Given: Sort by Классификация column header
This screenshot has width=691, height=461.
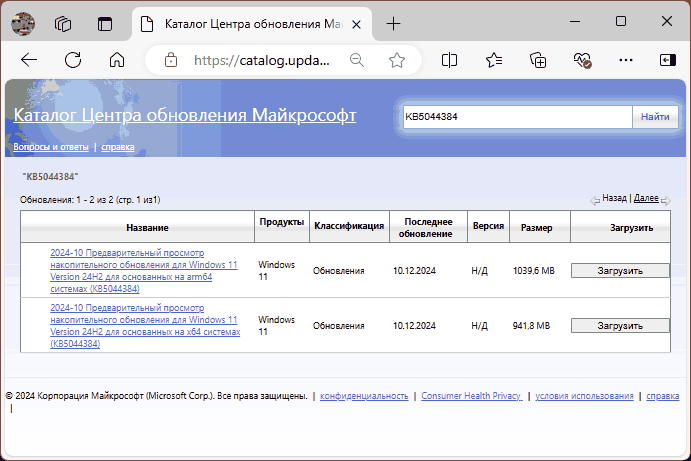Looking at the screenshot, I should (349, 226).
